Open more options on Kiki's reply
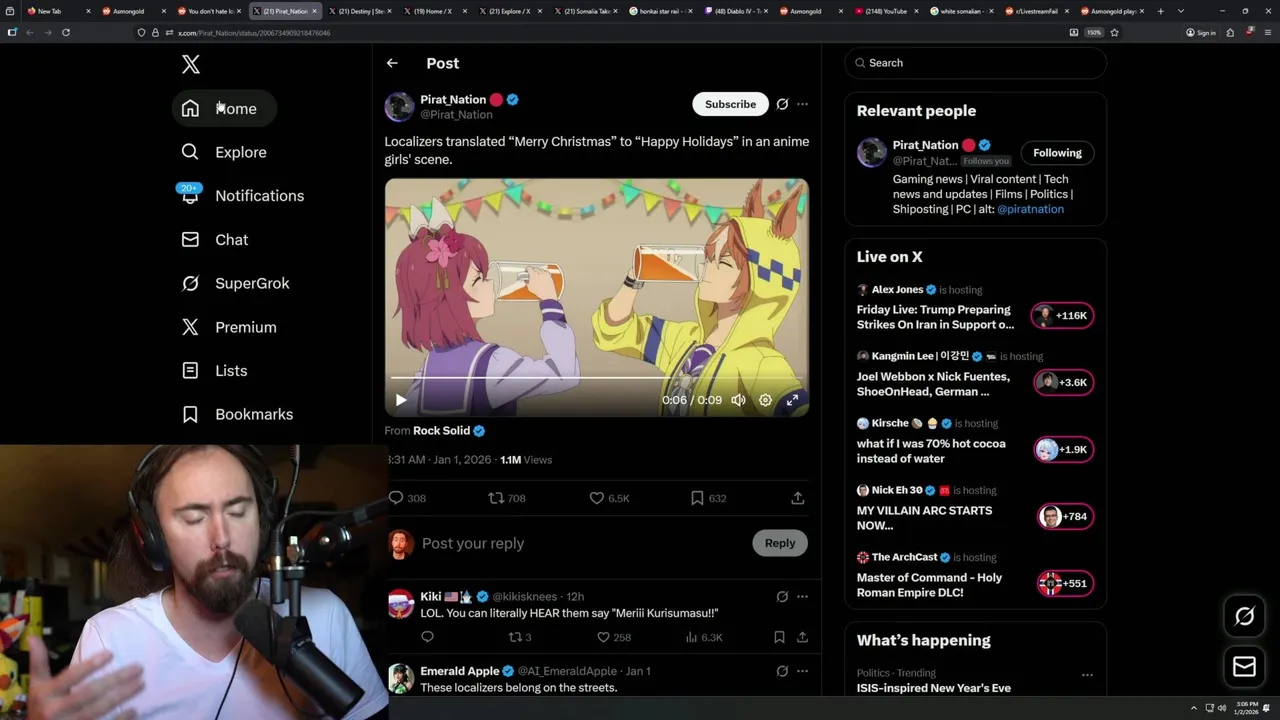Viewport: 1280px width, 720px height. (x=802, y=597)
